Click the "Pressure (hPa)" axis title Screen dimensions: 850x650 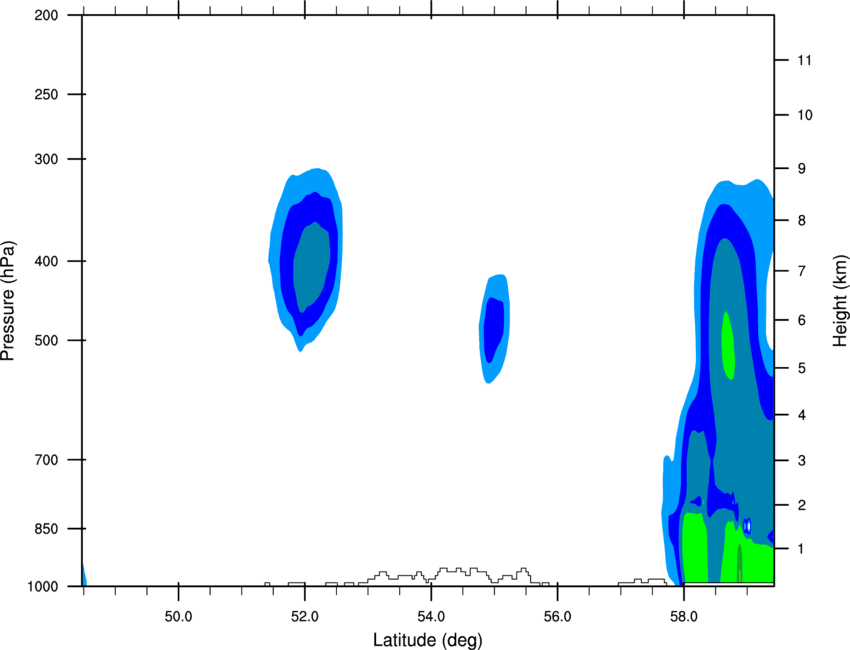8,301
